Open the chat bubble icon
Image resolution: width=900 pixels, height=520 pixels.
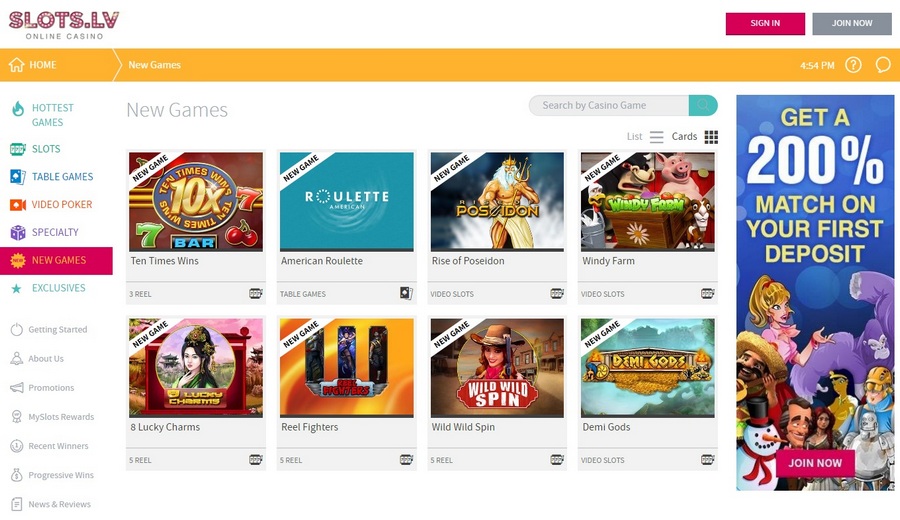click(883, 65)
